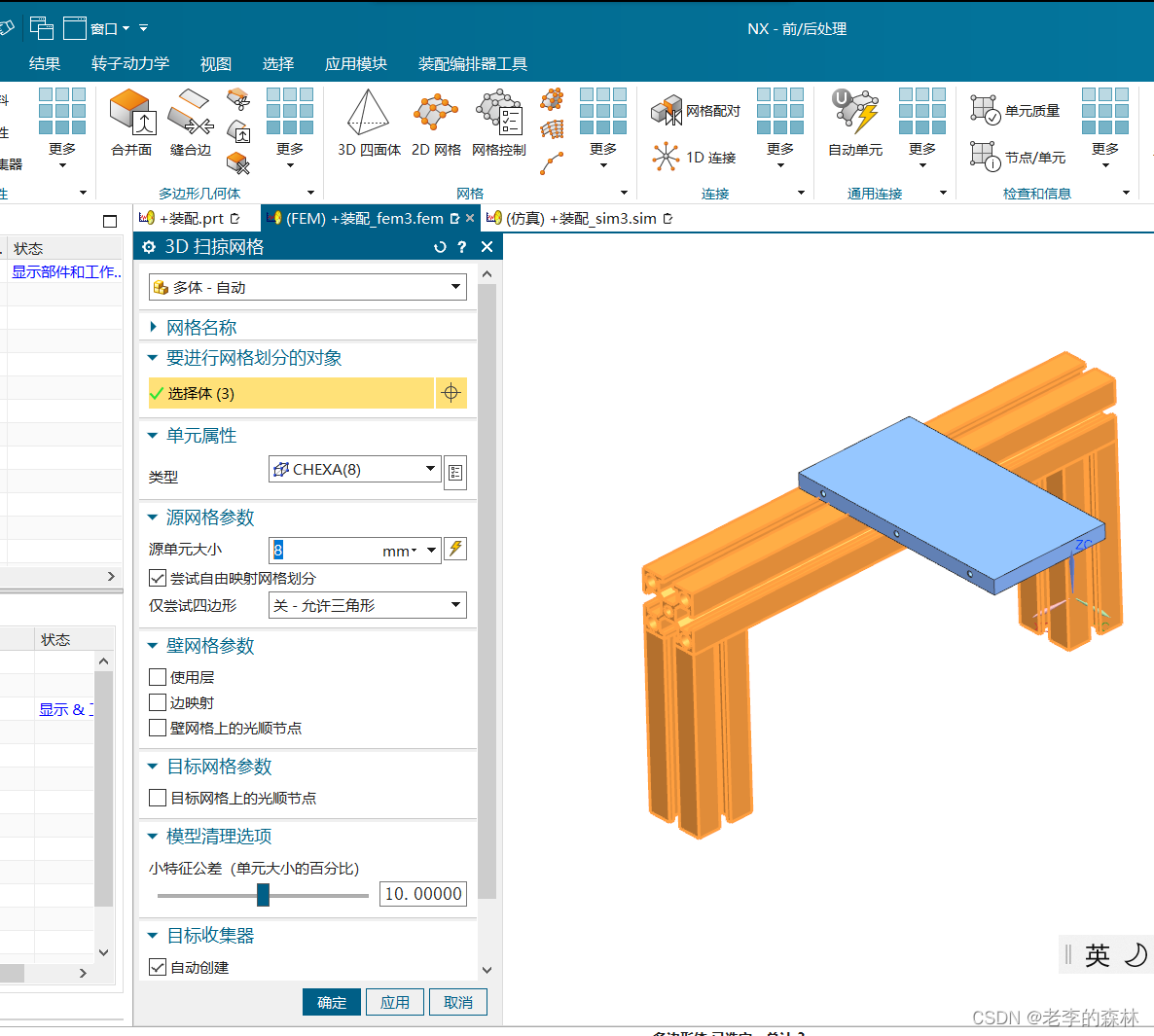The height and width of the screenshot is (1036, 1154).
Task: Enable 壁网格上的光顺节点 checkbox
Action: (x=158, y=728)
